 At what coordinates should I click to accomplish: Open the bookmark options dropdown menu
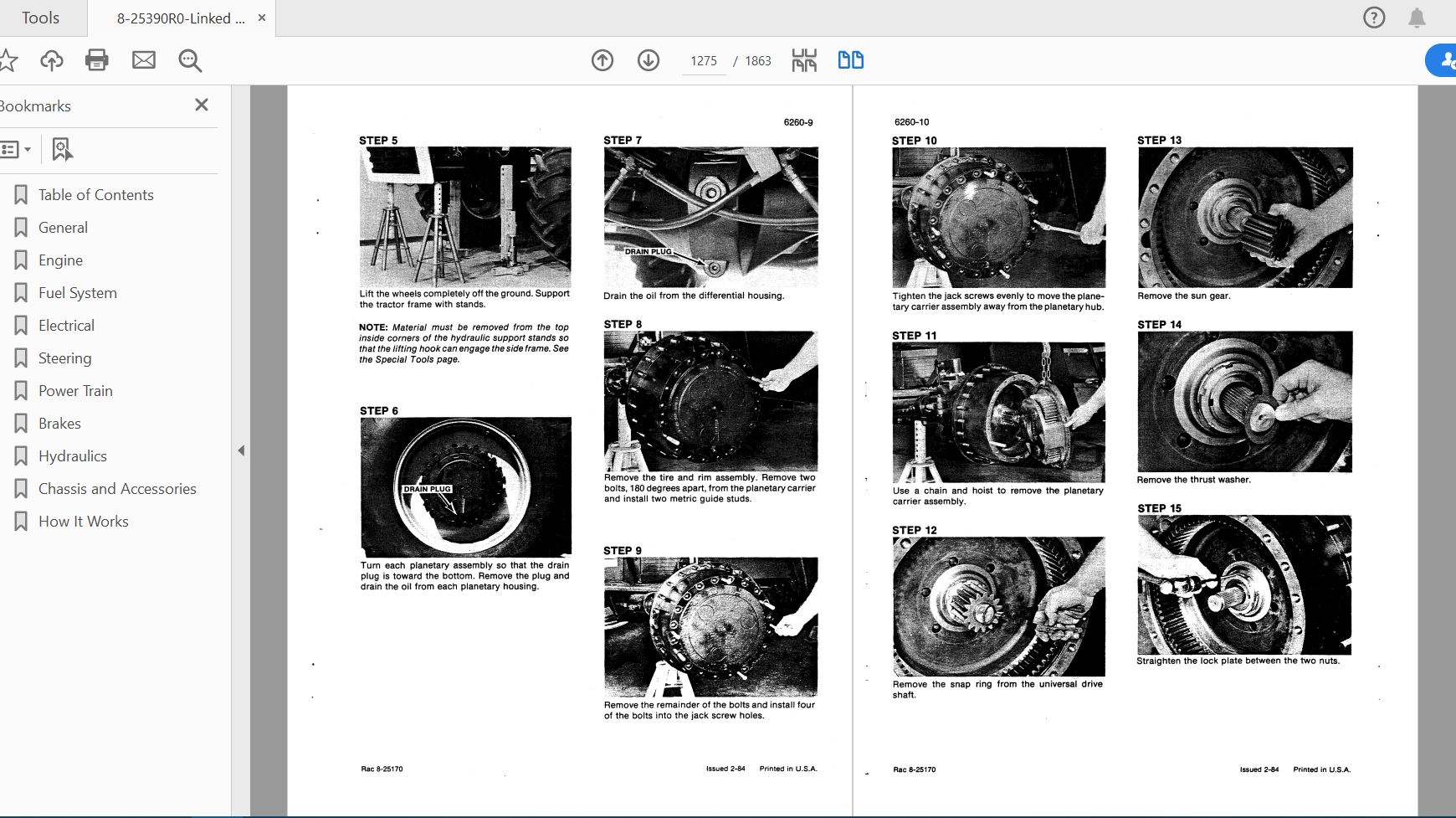pyautogui.click(x=16, y=150)
